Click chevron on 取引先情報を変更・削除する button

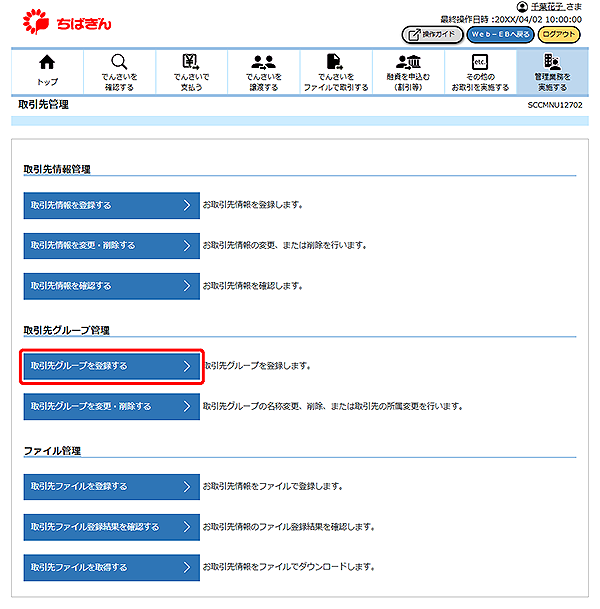coord(187,245)
